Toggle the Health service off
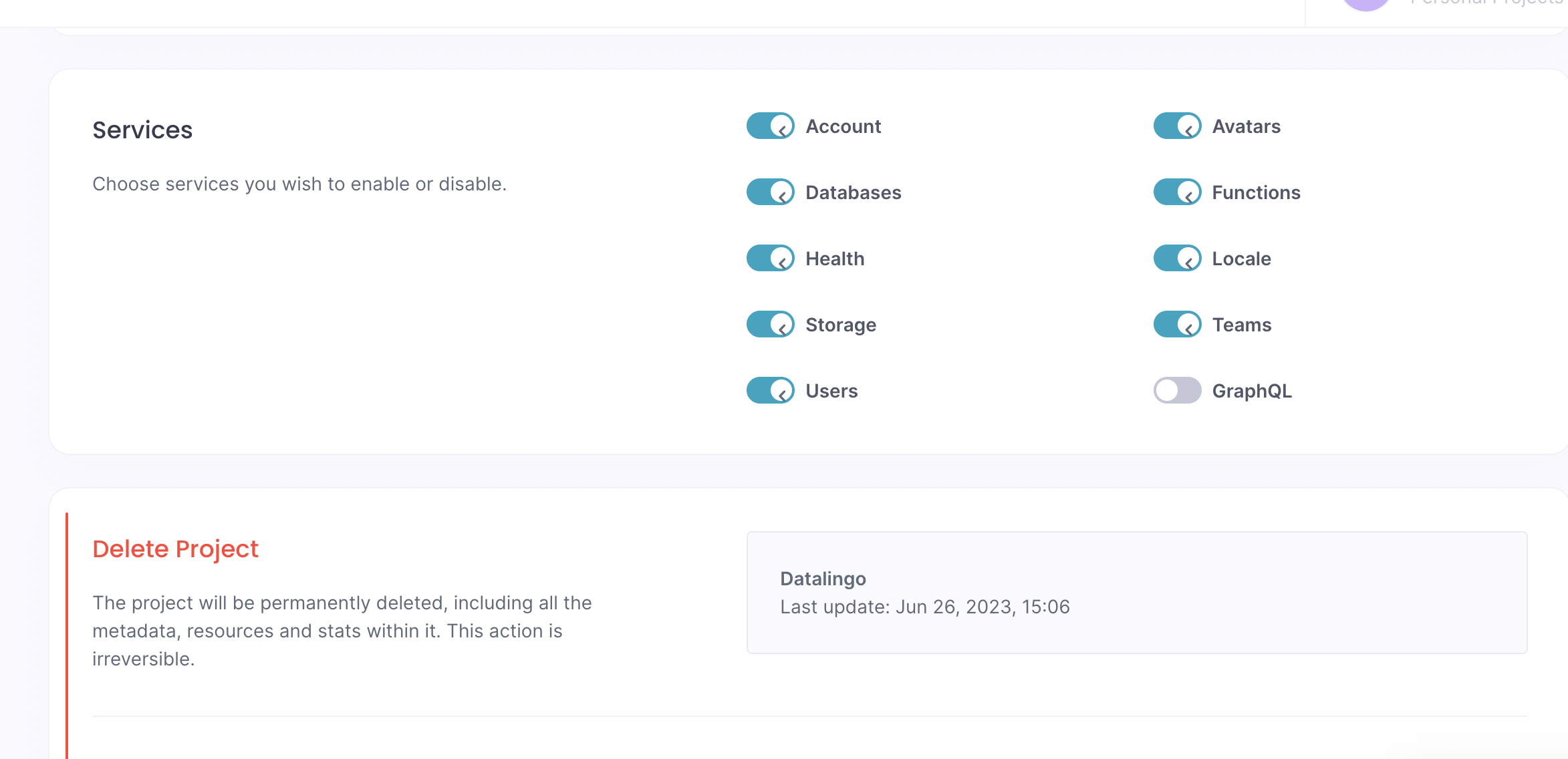The width and height of the screenshot is (1568, 759). click(770, 259)
